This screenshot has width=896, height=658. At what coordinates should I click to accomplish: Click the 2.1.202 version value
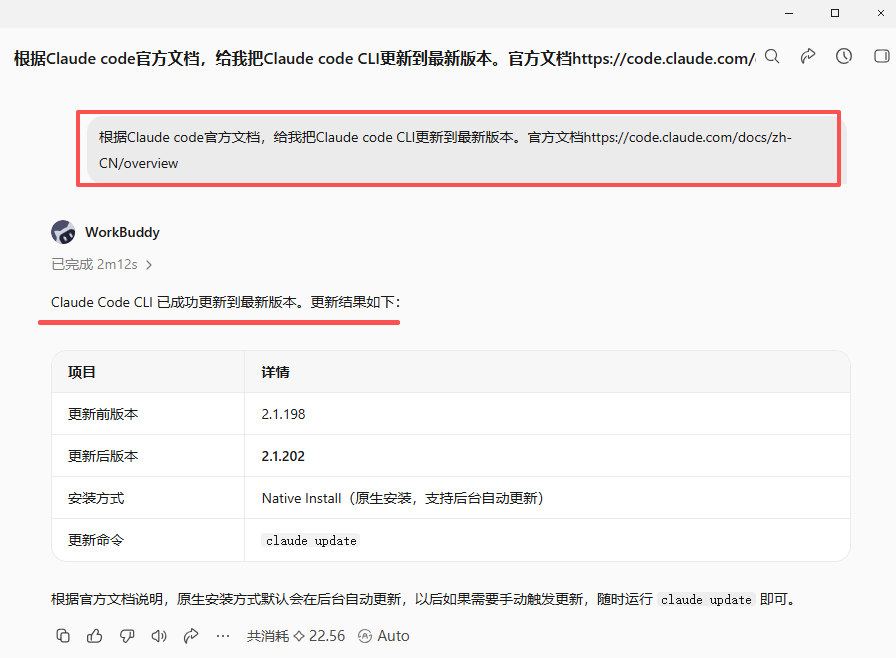coord(283,456)
